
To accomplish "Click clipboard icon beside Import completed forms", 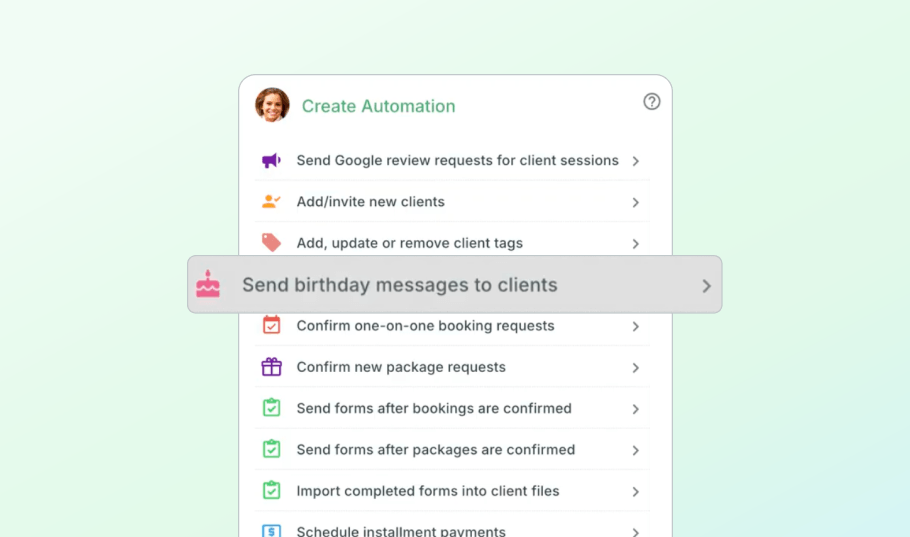I will click(271, 490).
